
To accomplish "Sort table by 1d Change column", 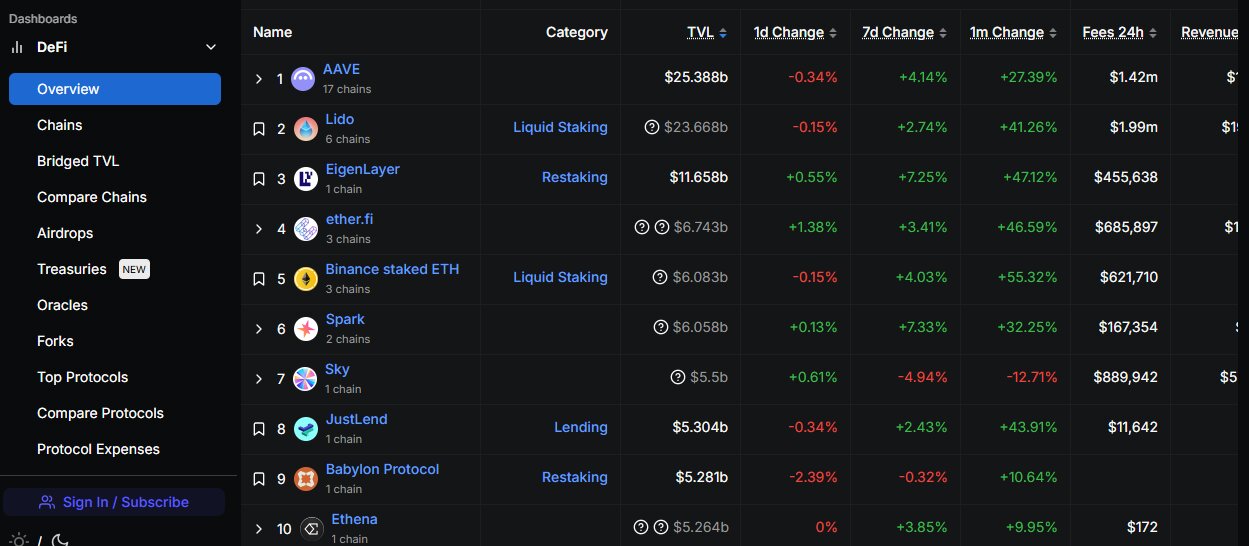I will [795, 32].
